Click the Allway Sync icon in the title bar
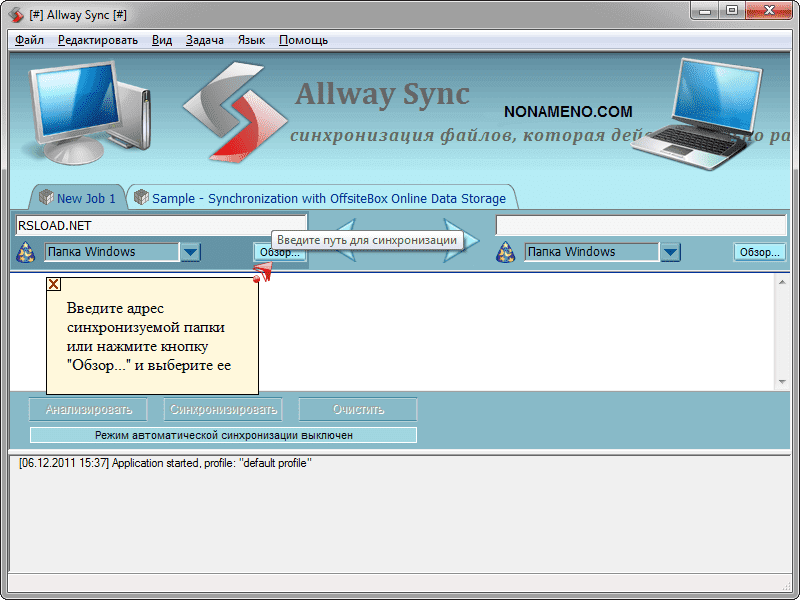This screenshot has height=600, width=800. click(16, 15)
